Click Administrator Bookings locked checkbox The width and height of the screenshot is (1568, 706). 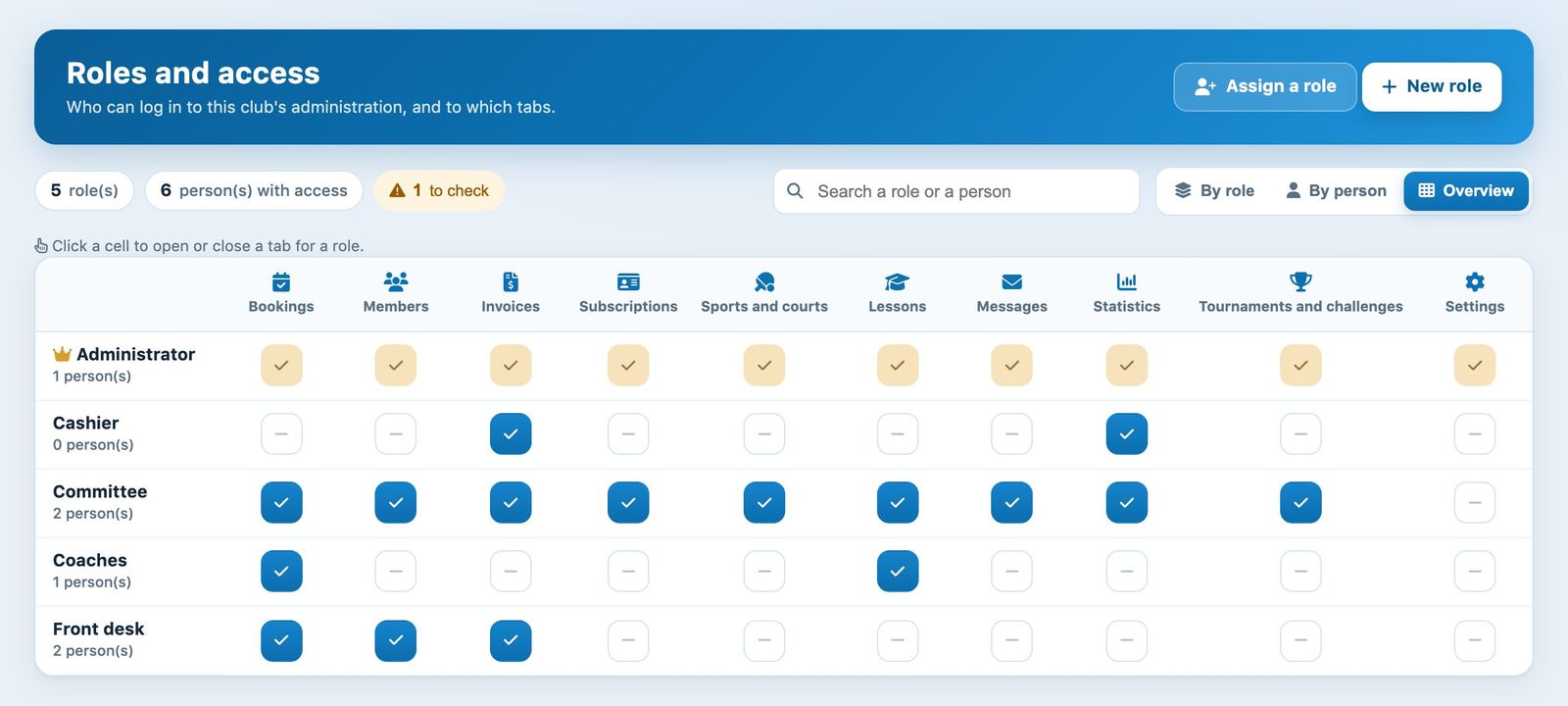[x=281, y=365]
